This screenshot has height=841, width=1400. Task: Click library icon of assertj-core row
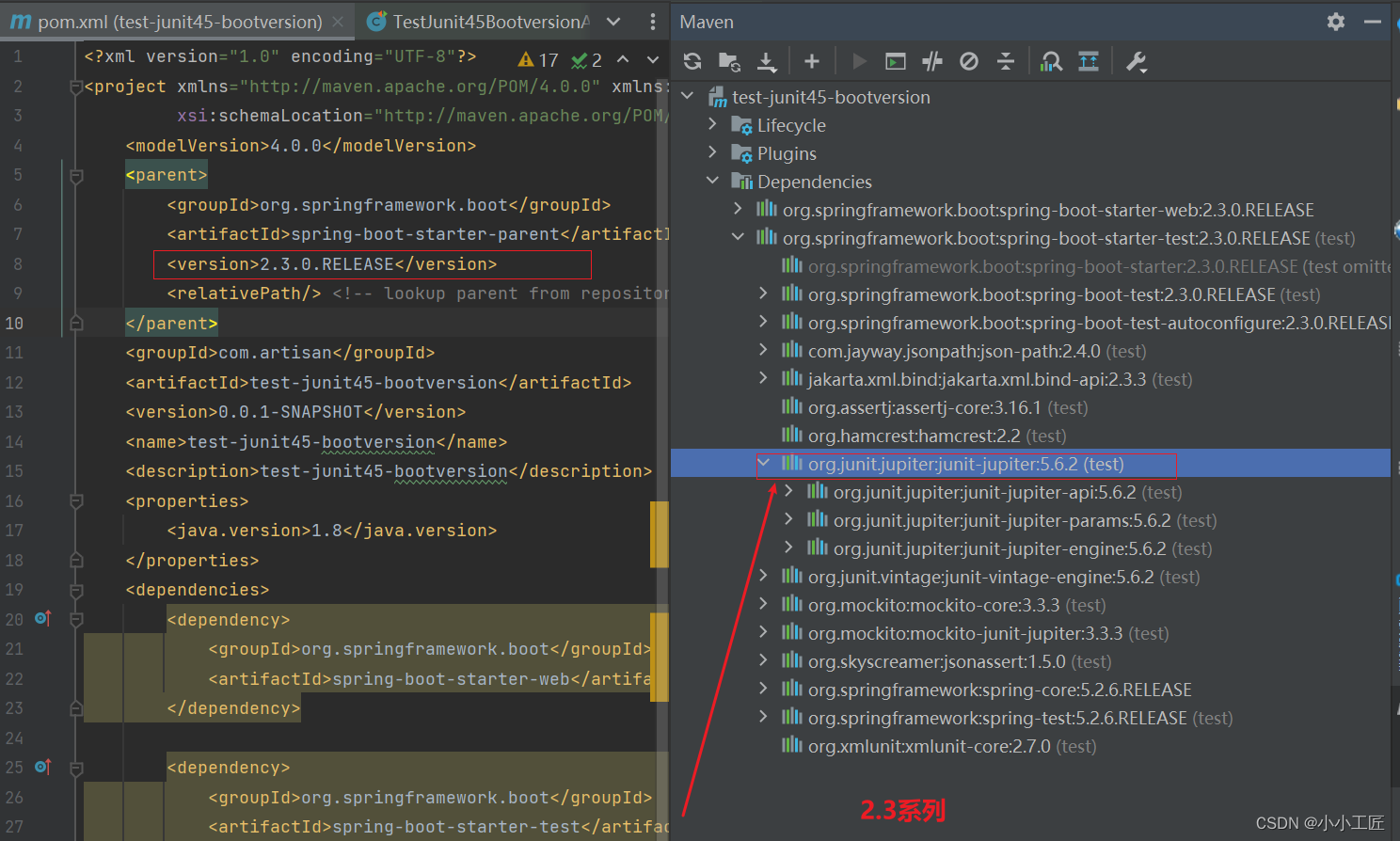point(792,406)
